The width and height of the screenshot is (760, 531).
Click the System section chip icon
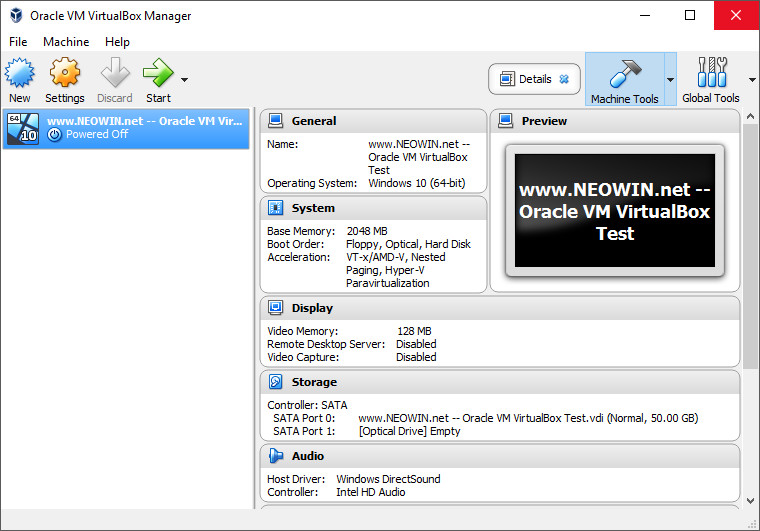[x=275, y=208]
